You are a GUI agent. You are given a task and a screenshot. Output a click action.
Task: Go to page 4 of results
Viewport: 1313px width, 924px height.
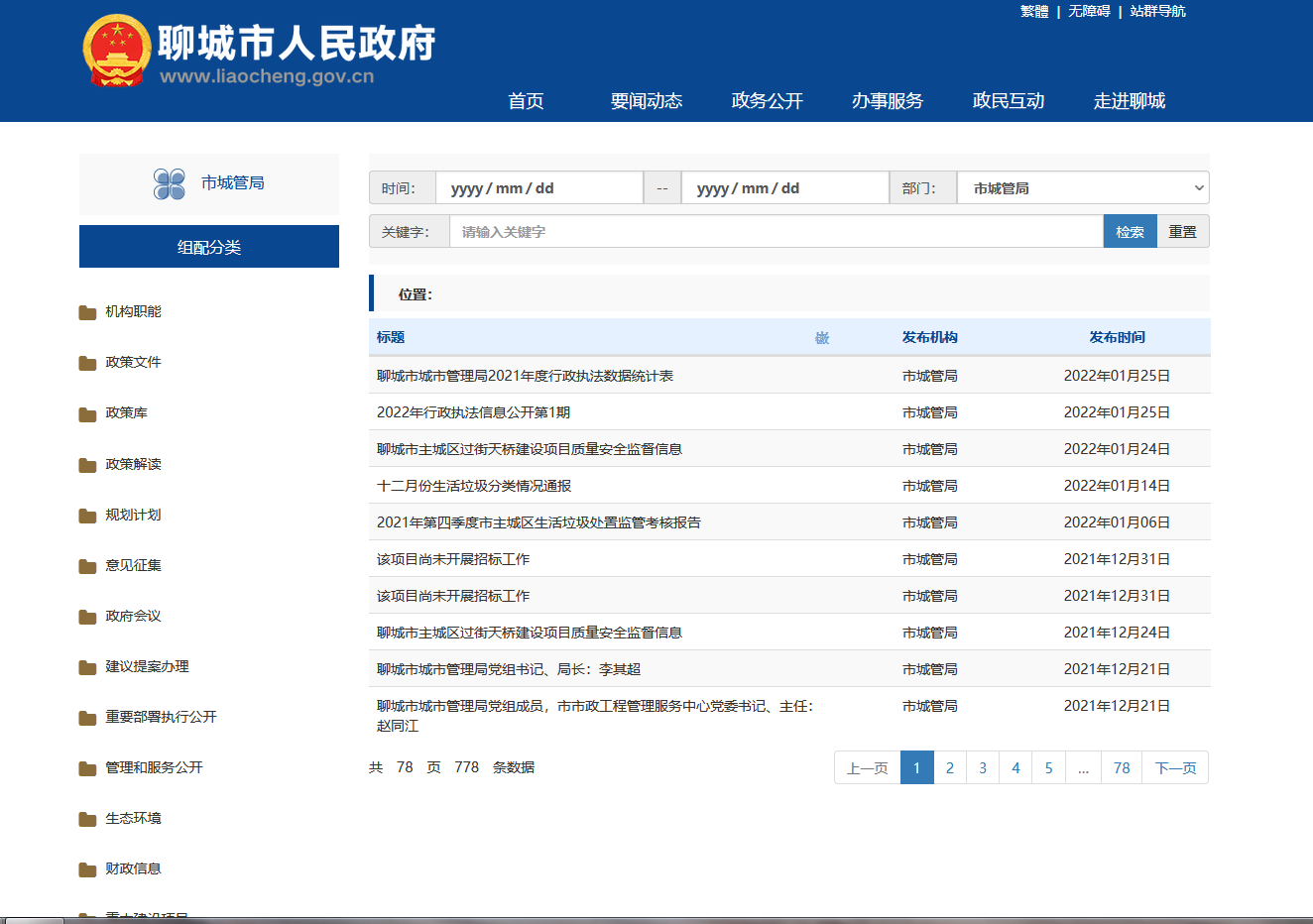pyautogui.click(x=1015, y=767)
